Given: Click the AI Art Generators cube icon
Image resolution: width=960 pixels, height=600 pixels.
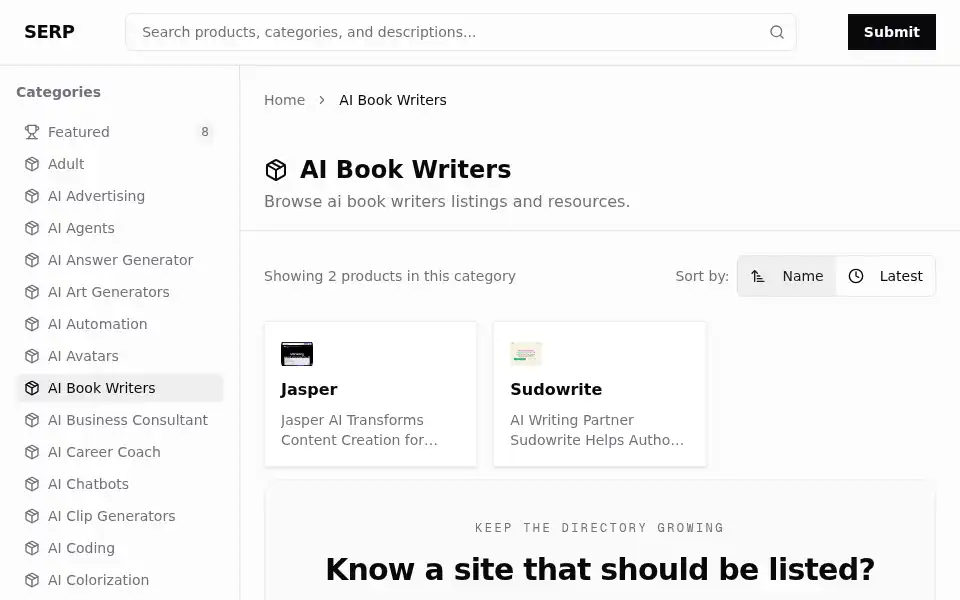Looking at the screenshot, I should tap(32, 292).
